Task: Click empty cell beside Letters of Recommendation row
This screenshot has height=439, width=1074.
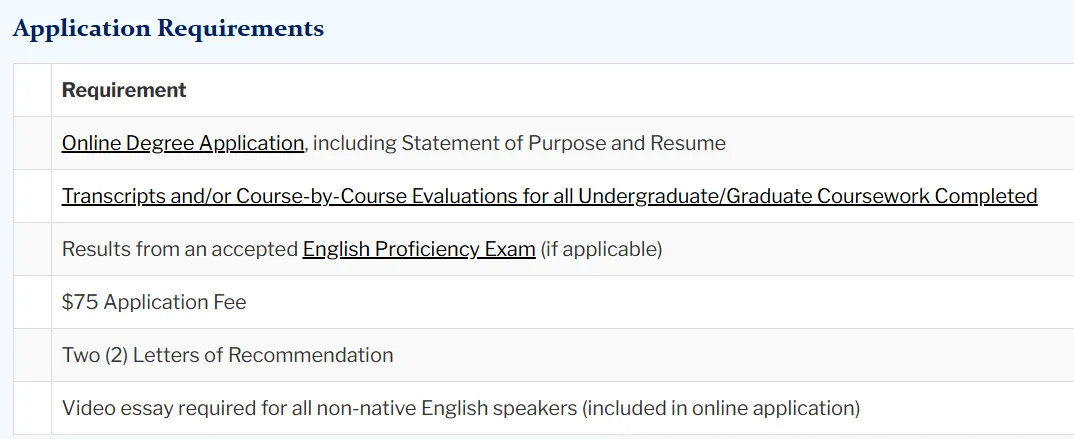Action: (32, 355)
